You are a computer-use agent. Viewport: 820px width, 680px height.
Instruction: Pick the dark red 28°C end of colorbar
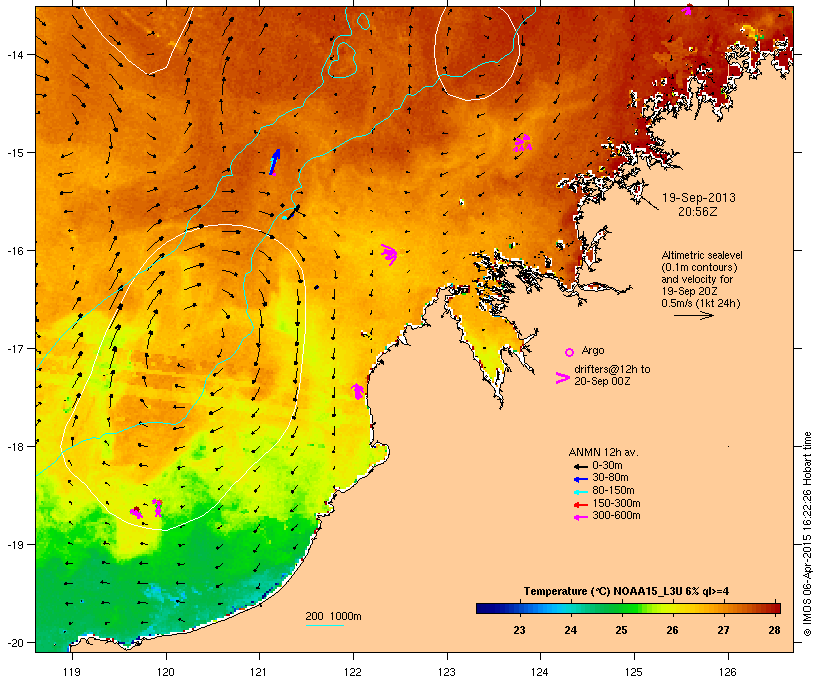775,608
